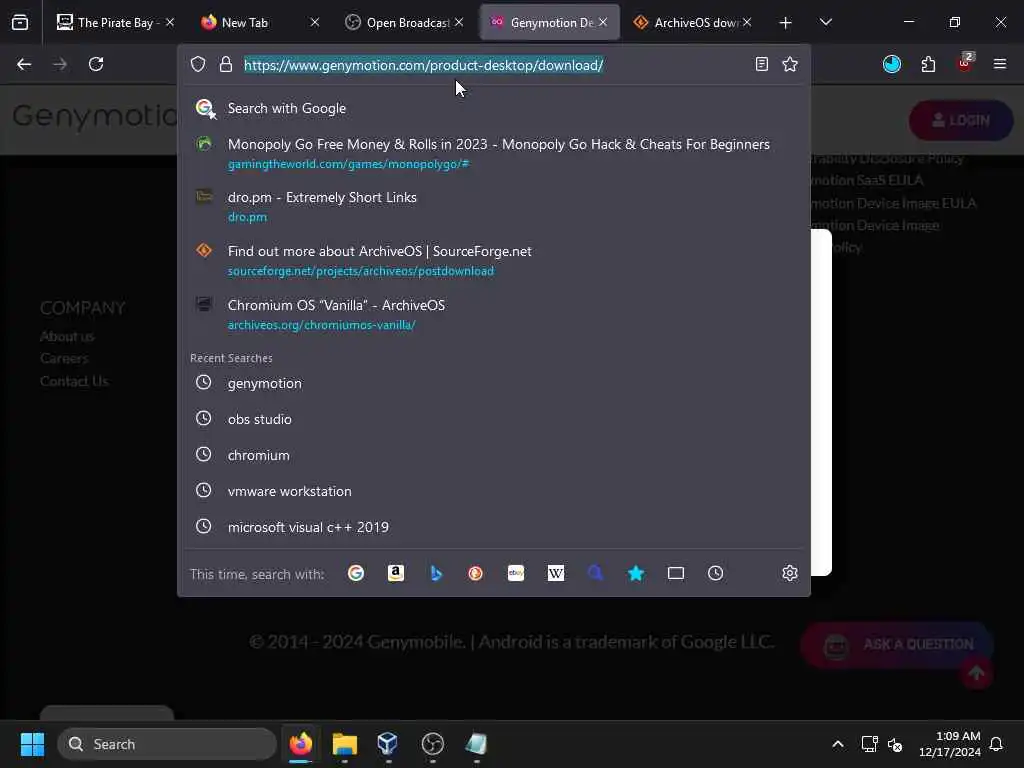Open VirtualBox cube icon in taskbar

coord(388,744)
